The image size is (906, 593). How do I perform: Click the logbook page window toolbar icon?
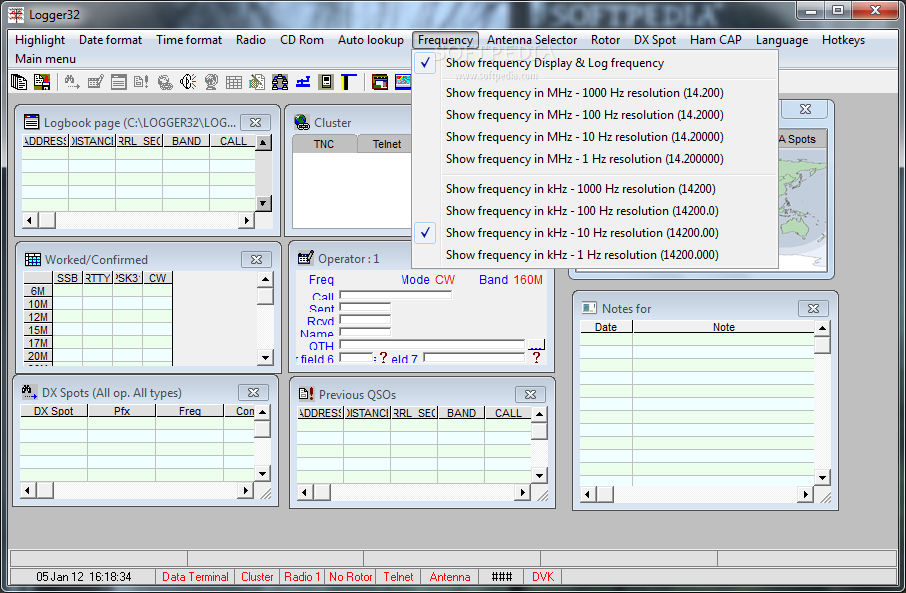pos(118,82)
